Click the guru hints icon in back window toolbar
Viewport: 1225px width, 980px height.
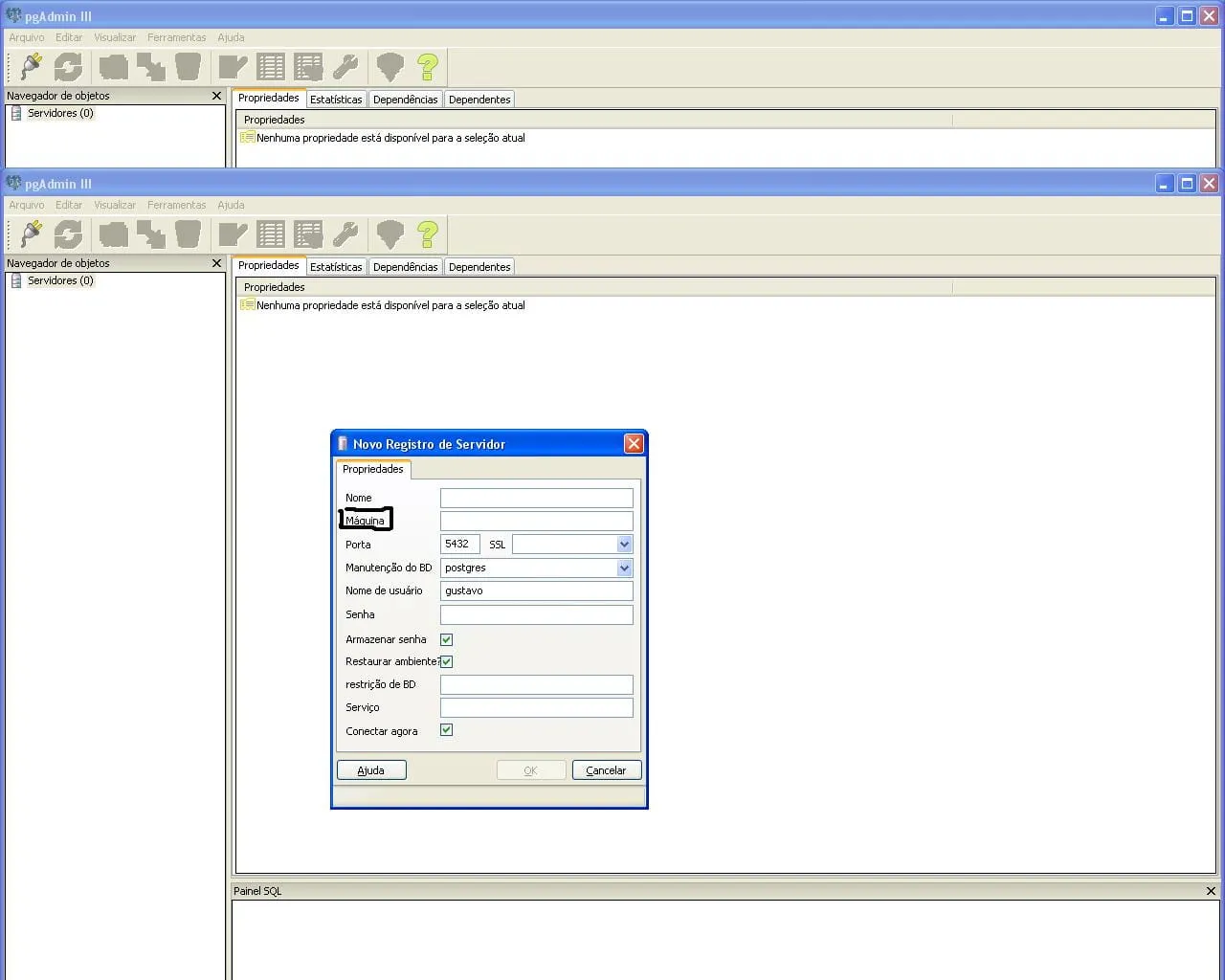[390, 66]
